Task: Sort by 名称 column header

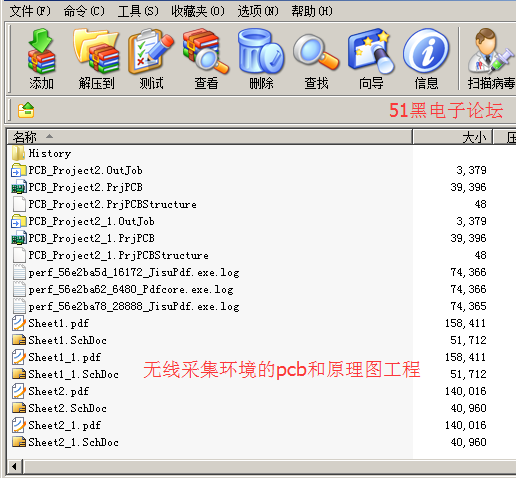Action: click(x=209, y=137)
